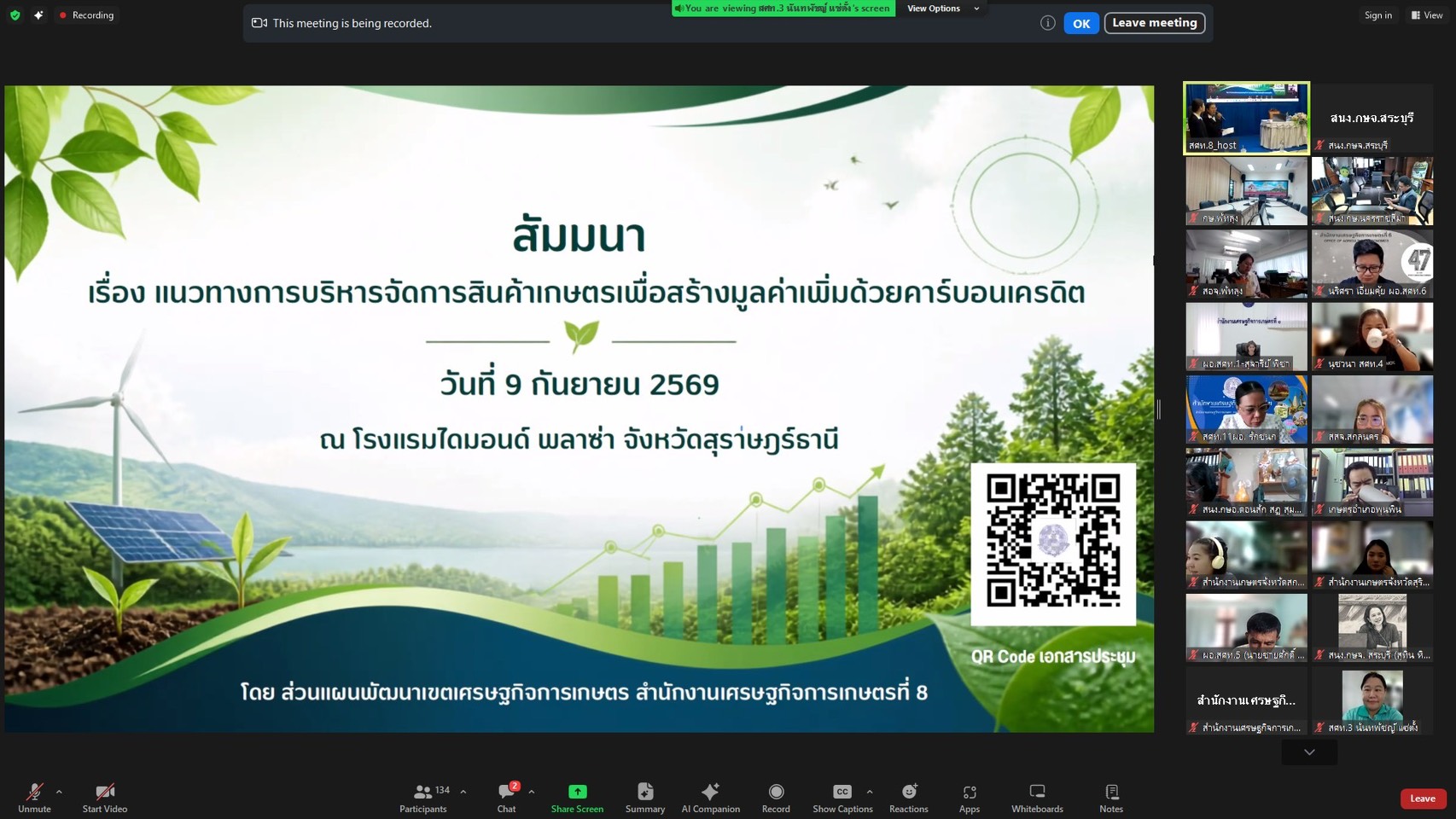Open Whiteboards
The height and width of the screenshot is (819, 1456).
(x=1037, y=799)
